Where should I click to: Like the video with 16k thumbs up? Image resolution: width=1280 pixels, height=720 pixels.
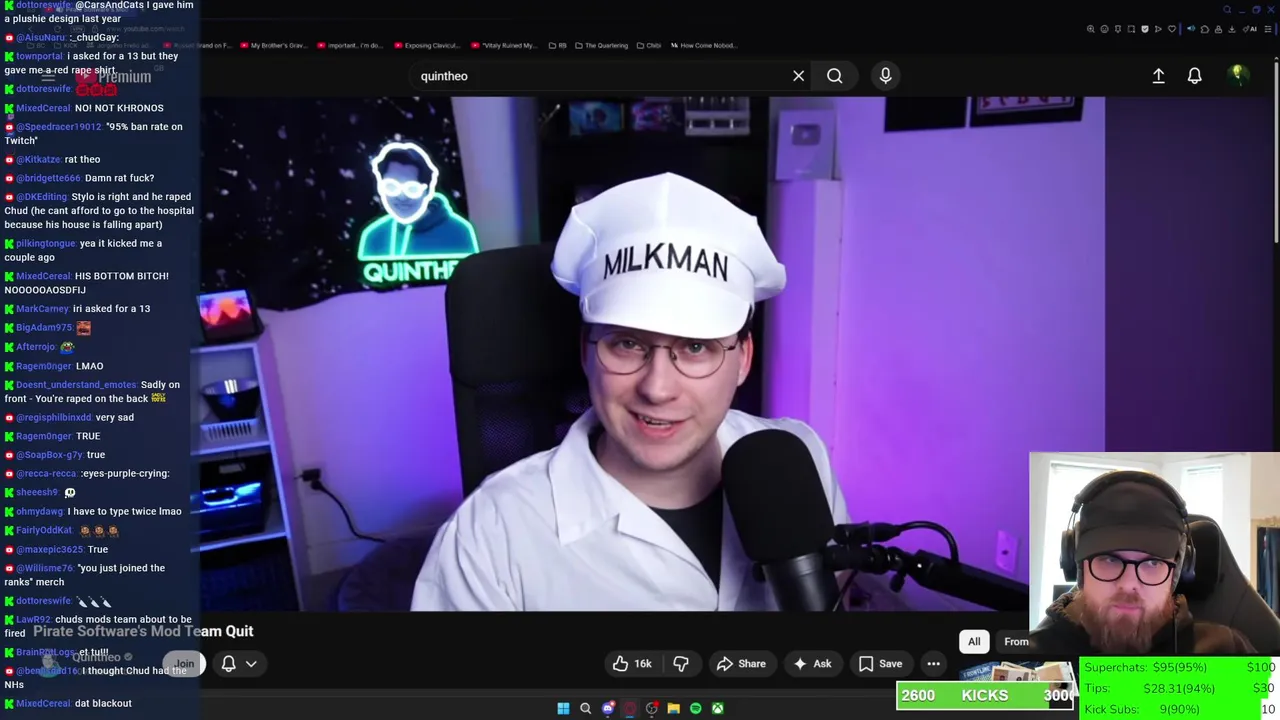pyautogui.click(x=632, y=664)
